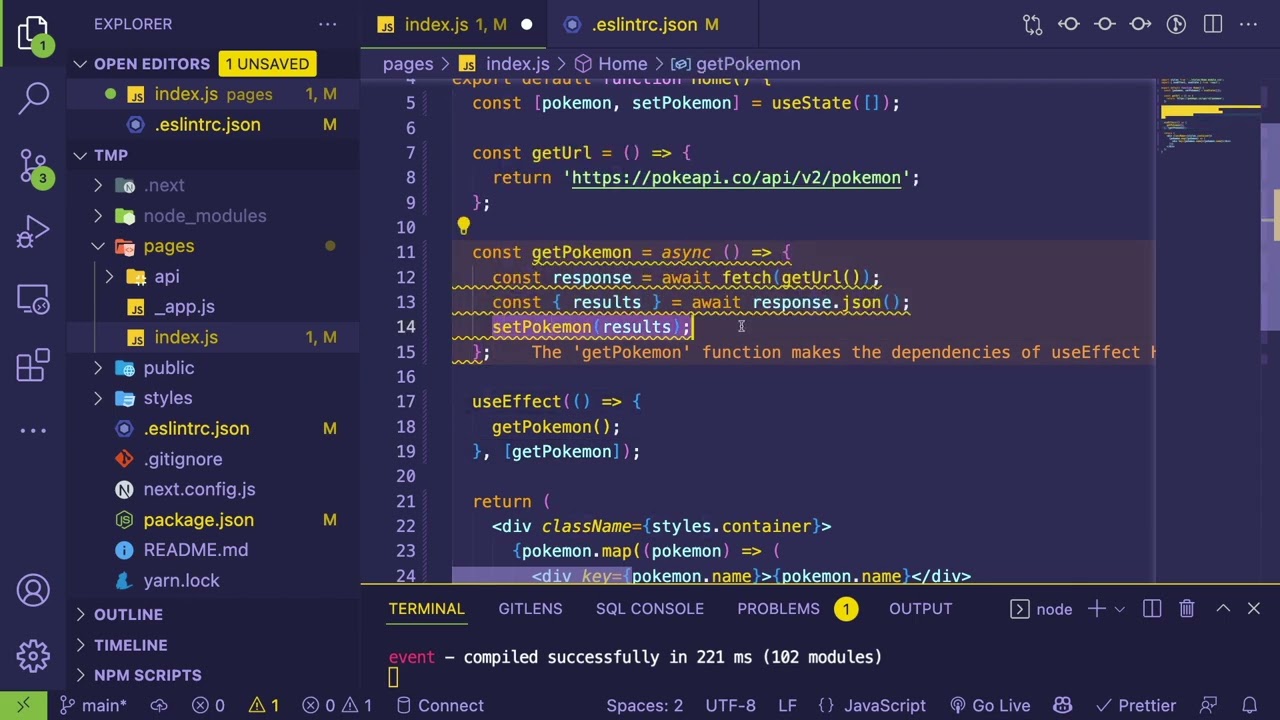Image resolution: width=1280 pixels, height=720 pixels.
Task: Toggle Go Live server
Action: (990, 705)
